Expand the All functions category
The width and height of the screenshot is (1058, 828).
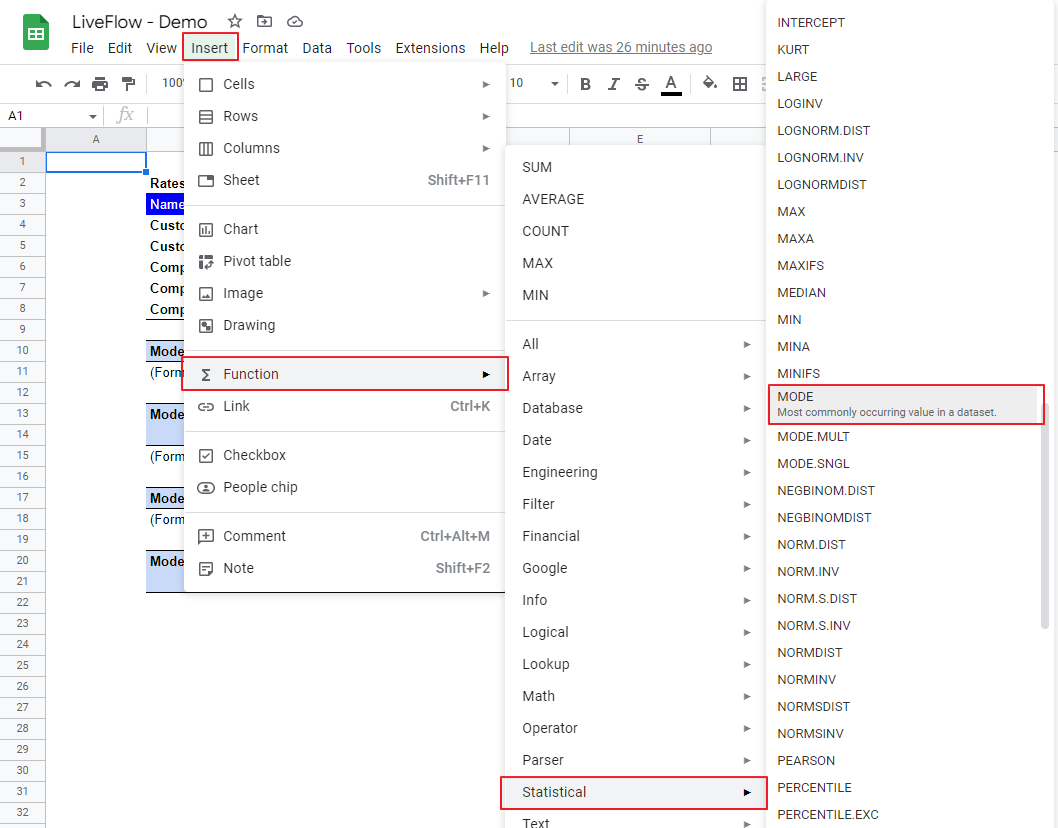[636, 344]
